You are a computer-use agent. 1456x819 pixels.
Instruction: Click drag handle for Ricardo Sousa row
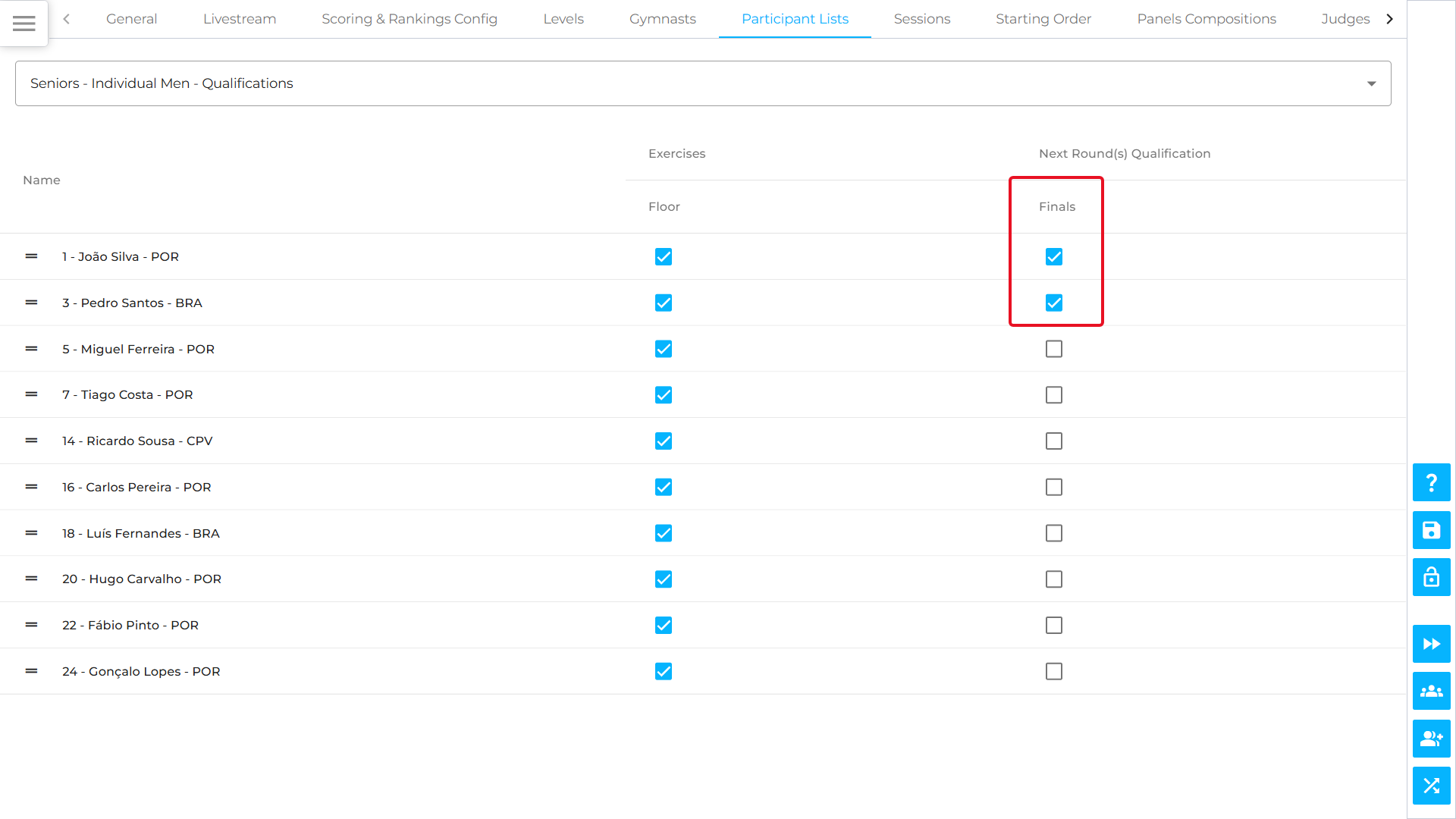pyautogui.click(x=31, y=441)
